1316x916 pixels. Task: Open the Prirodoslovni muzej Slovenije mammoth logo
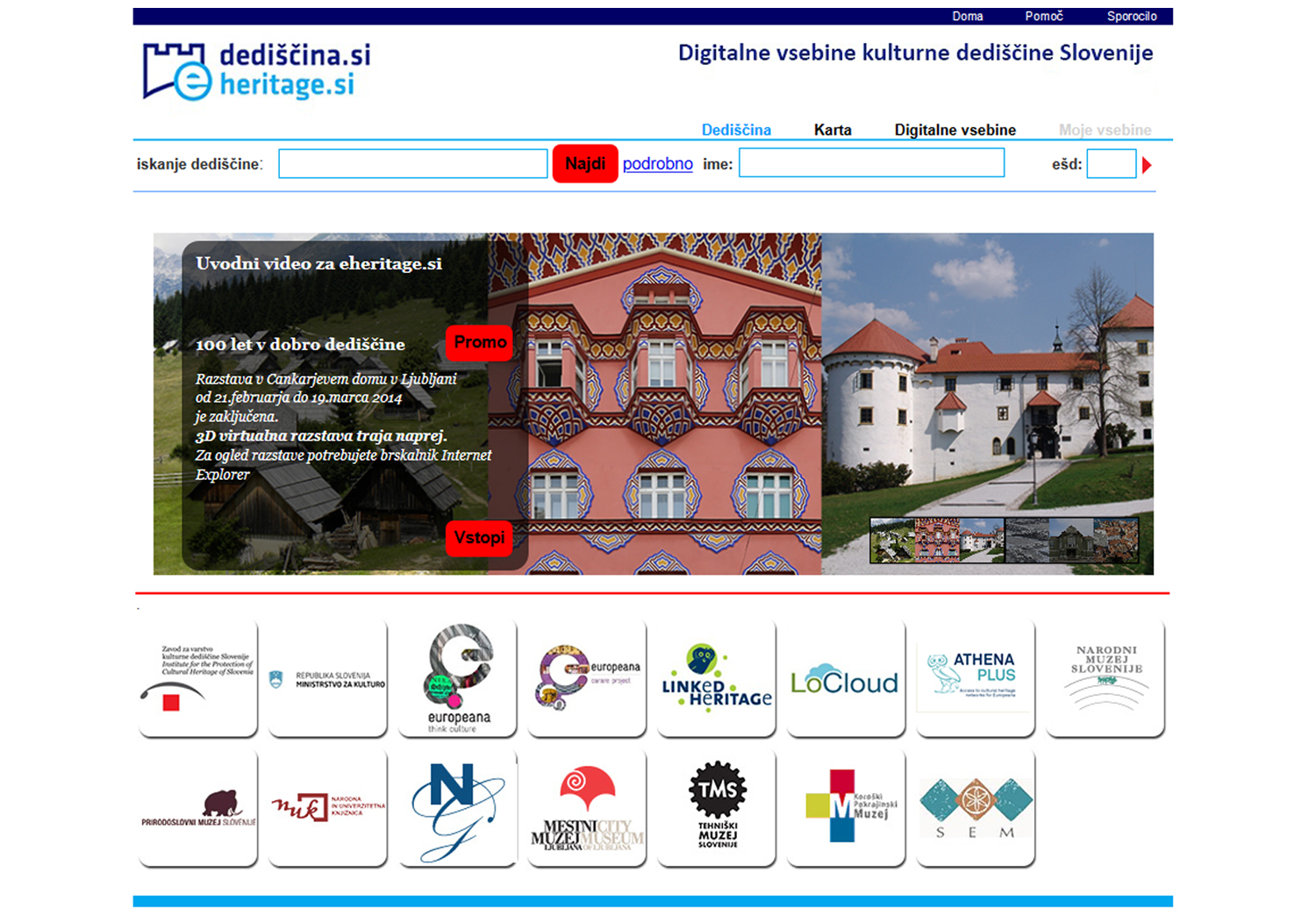tap(198, 807)
